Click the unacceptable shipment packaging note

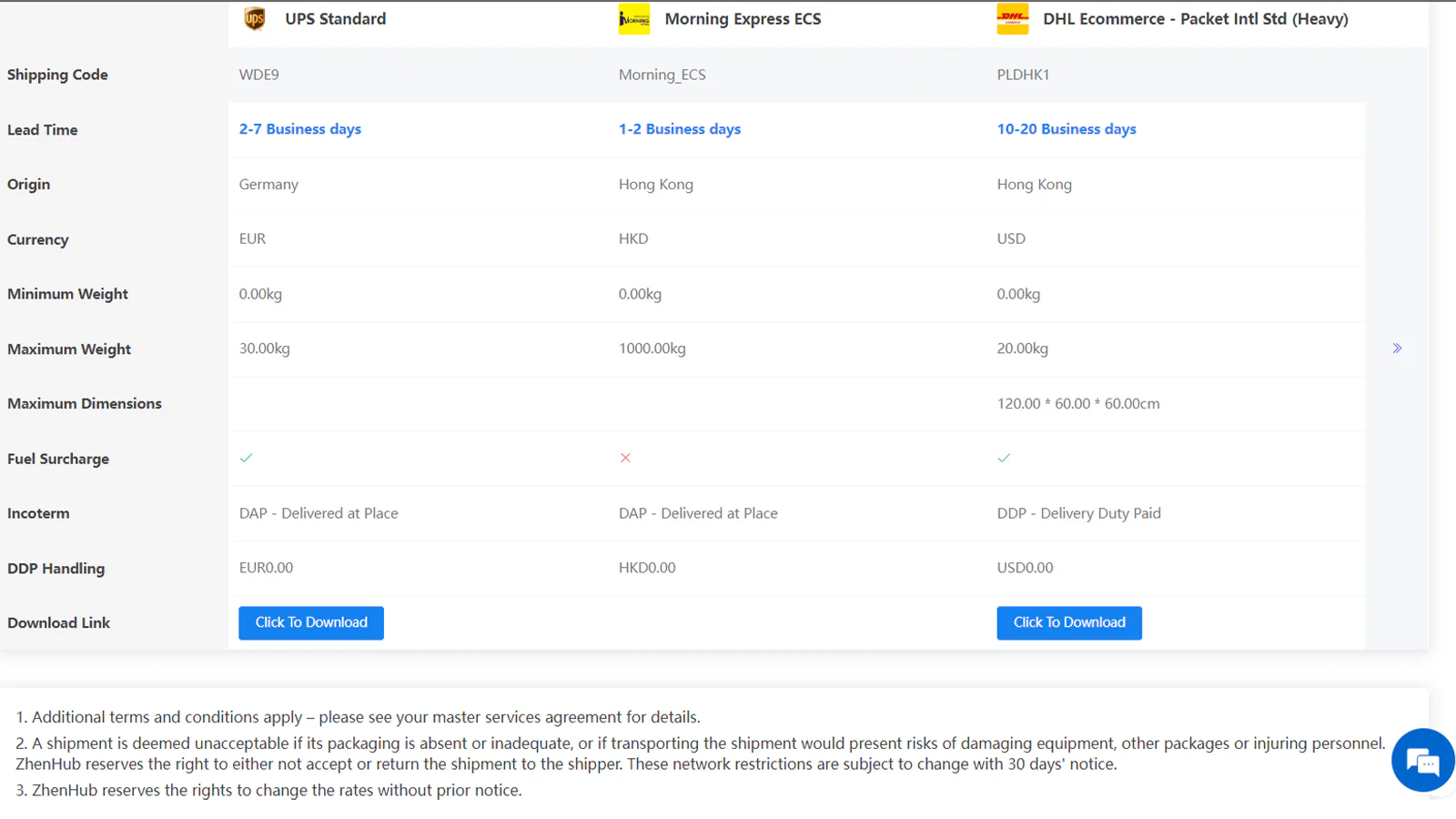tap(701, 753)
